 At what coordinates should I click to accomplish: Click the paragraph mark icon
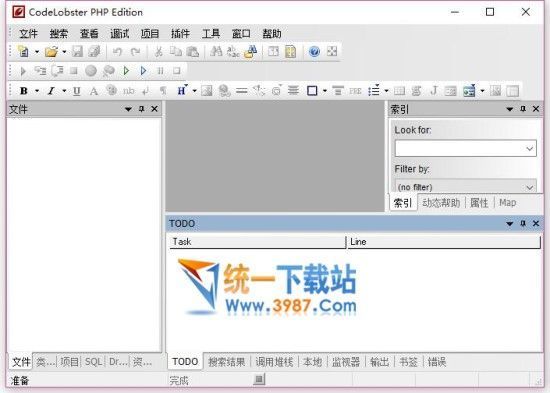pos(163,91)
